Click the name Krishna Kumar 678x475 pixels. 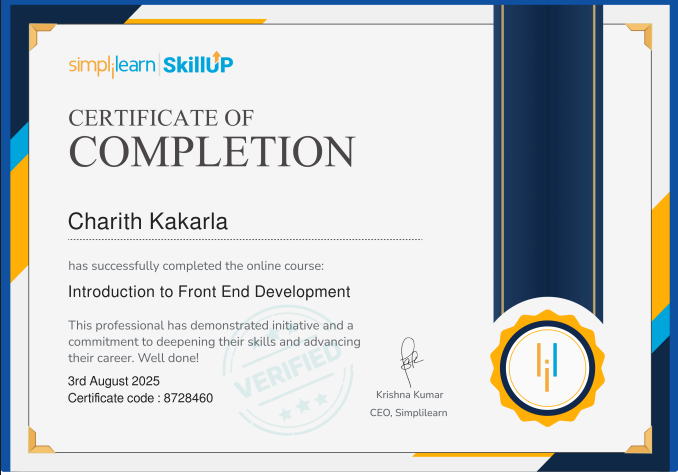409,395
